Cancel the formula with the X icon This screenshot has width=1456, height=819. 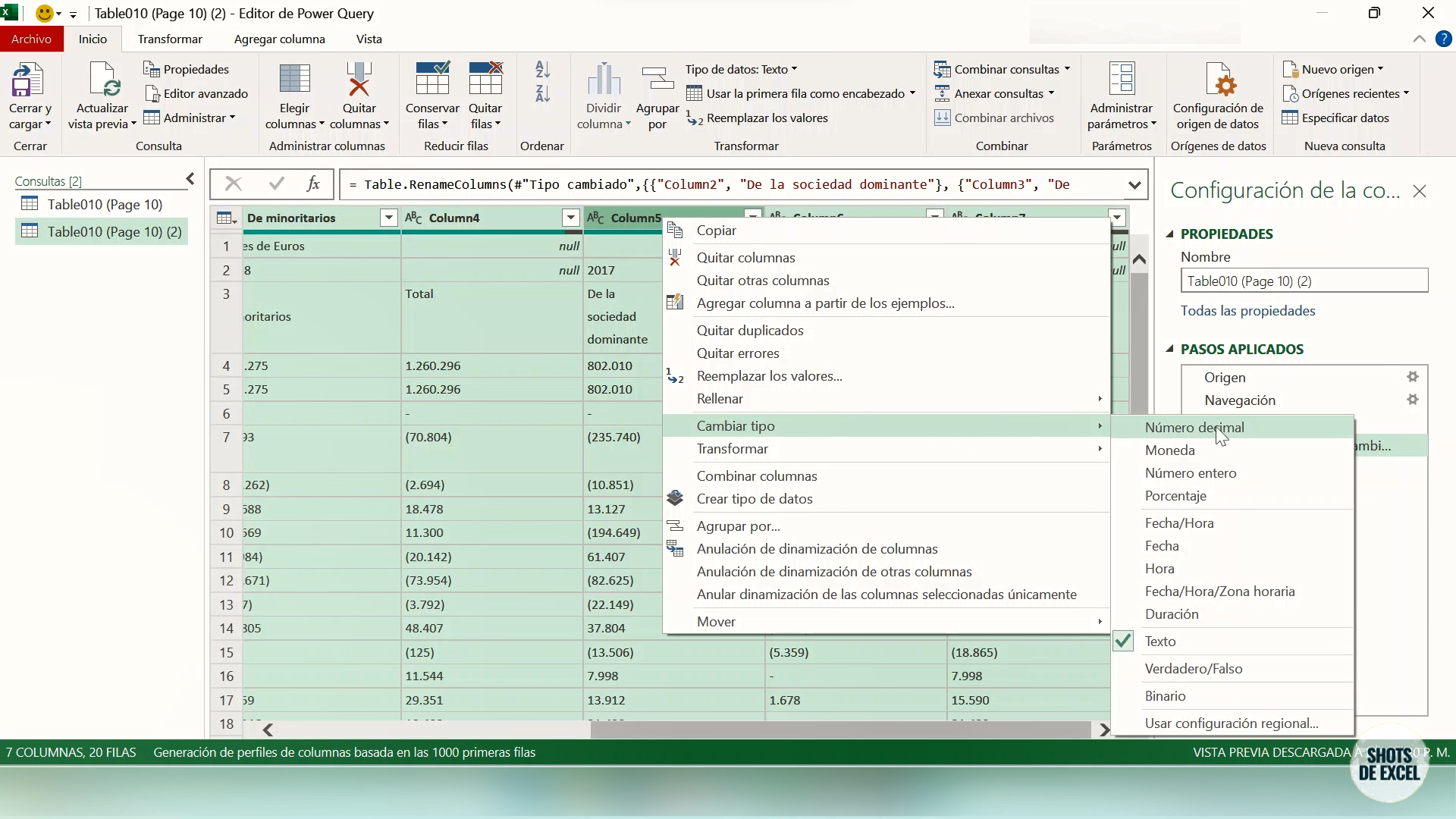click(x=234, y=184)
